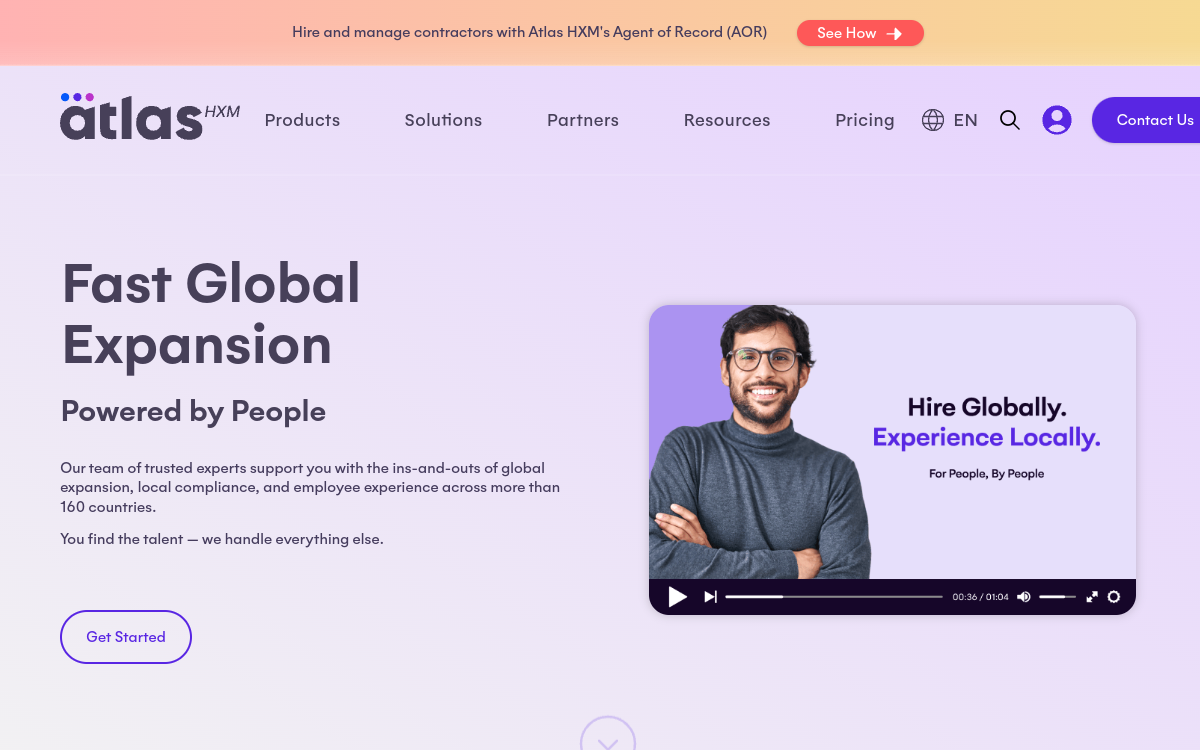
Task: Go to the Pricing page
Action: [x=865, y=120]
